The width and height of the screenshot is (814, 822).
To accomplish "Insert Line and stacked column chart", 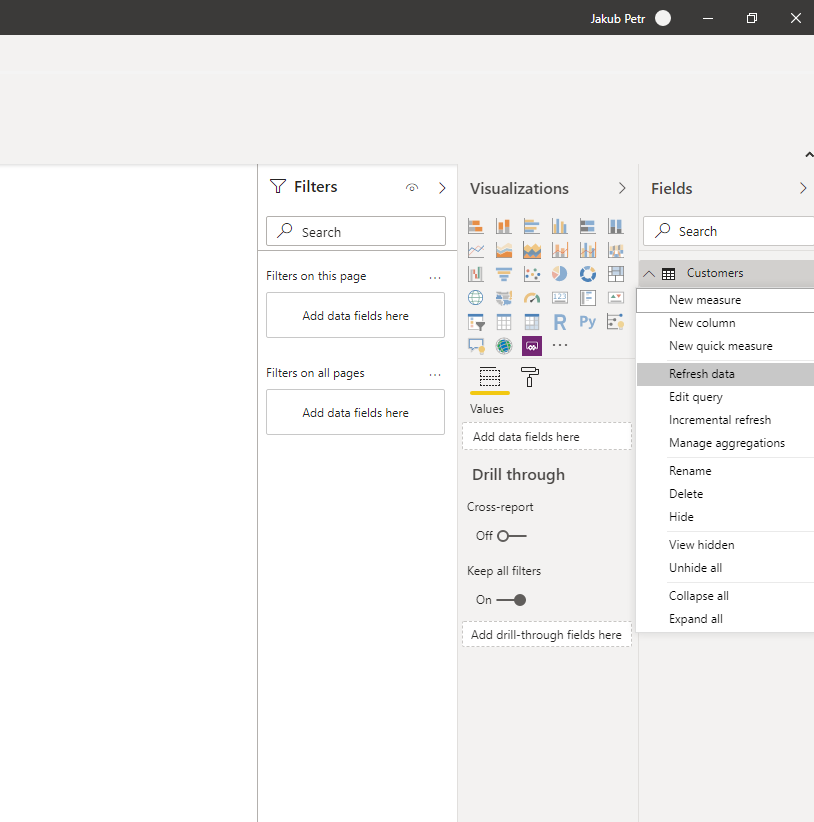I will click(560, 250).
